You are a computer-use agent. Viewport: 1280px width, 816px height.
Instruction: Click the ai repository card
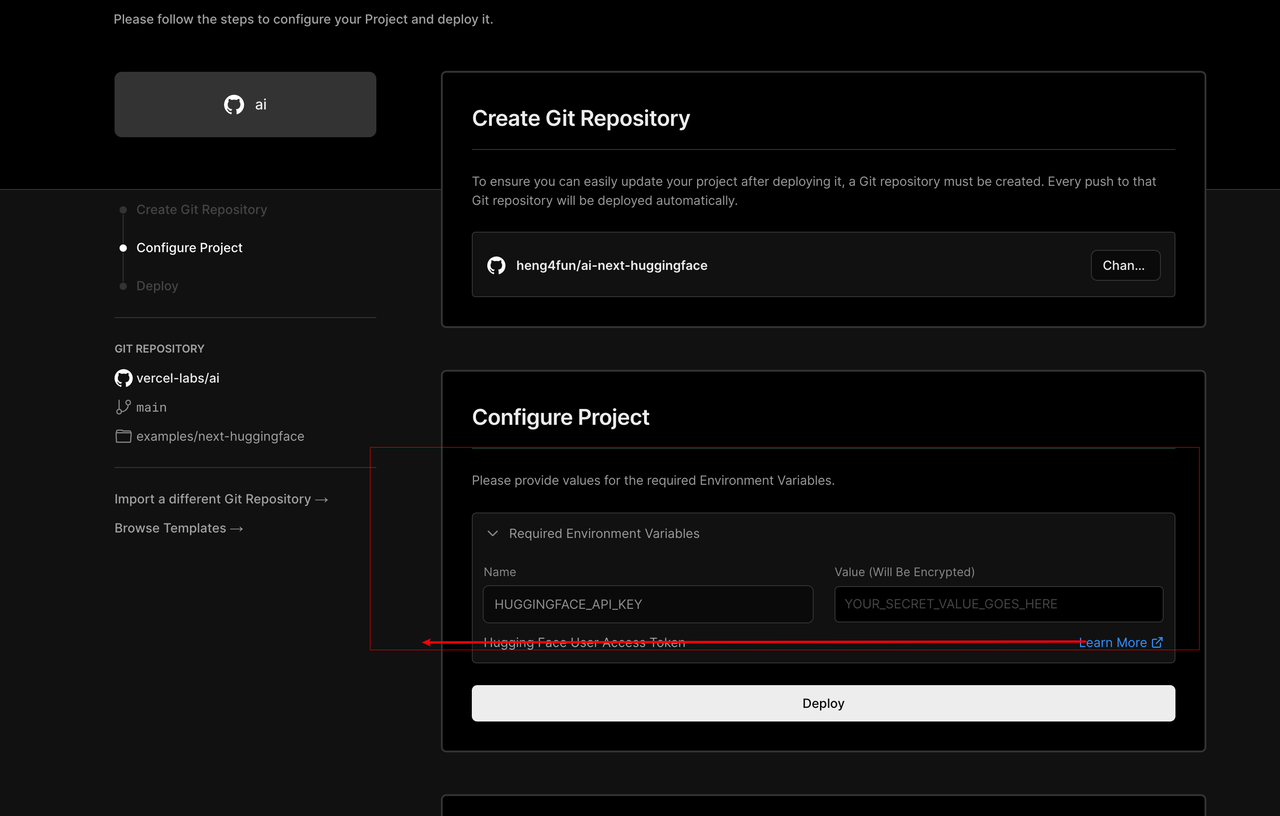pyautogui.click(x=245, y=104)
